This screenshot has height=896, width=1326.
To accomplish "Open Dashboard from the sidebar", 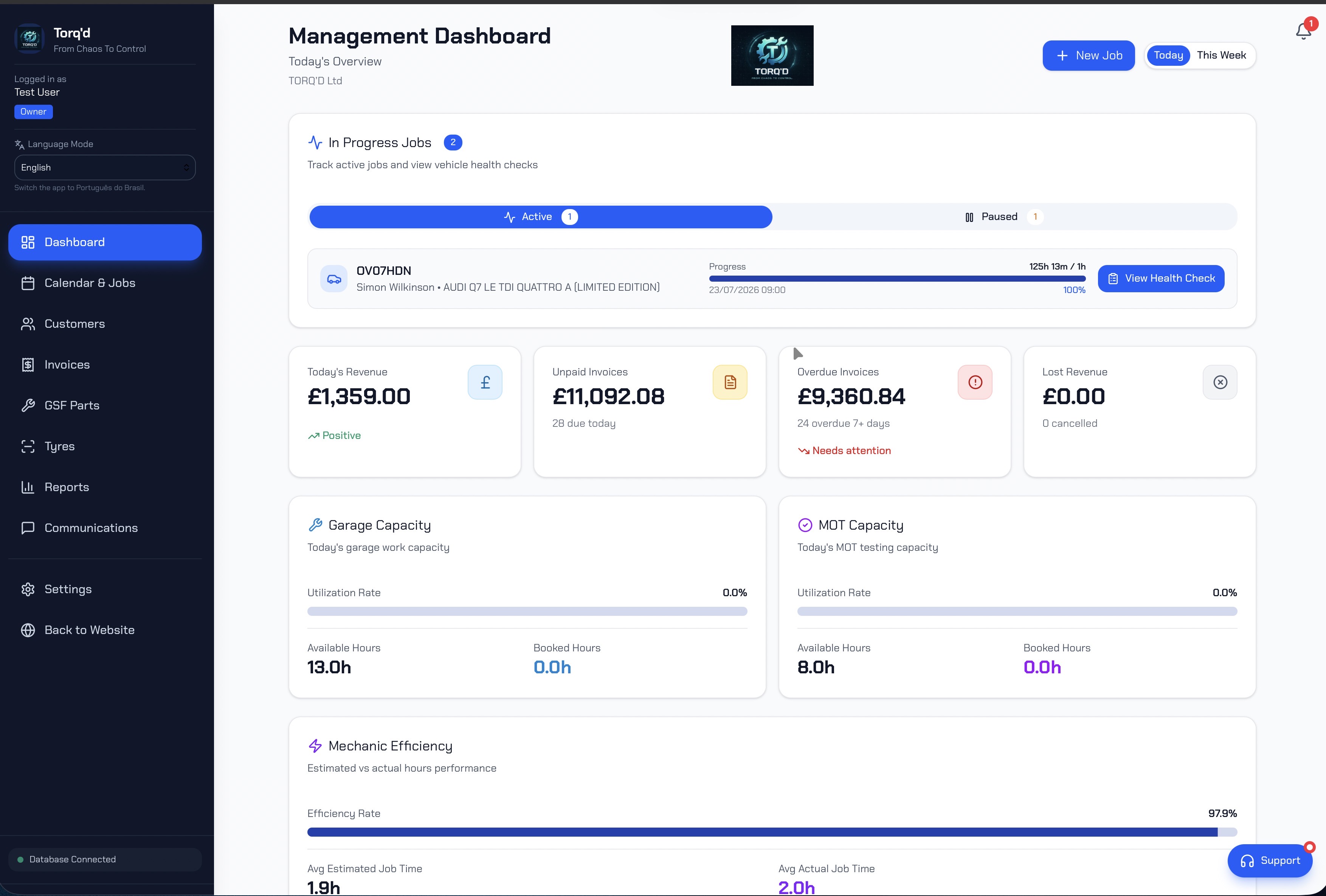I will (105, 242).
